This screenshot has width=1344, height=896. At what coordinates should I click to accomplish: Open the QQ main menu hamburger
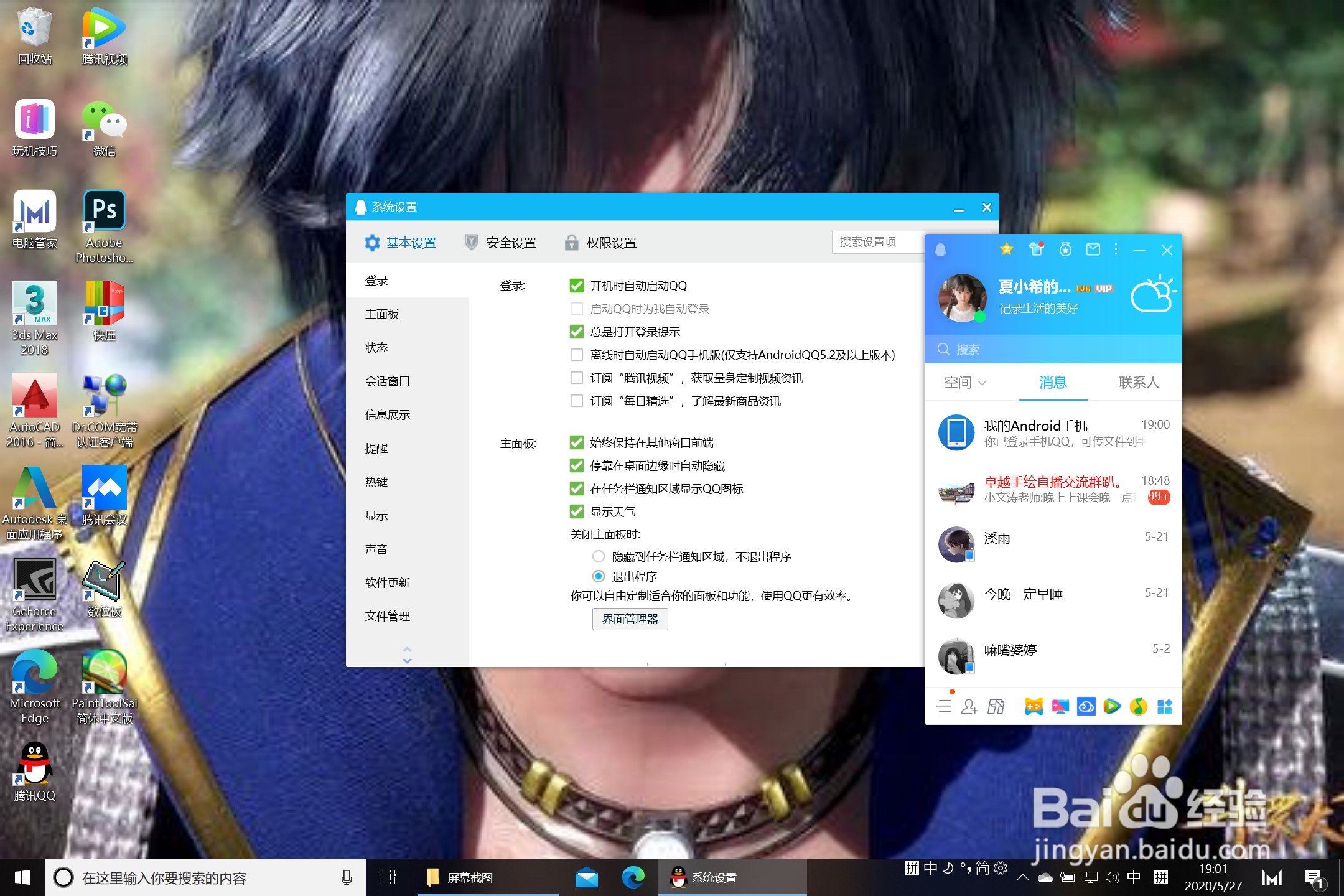tap(944, 707)
